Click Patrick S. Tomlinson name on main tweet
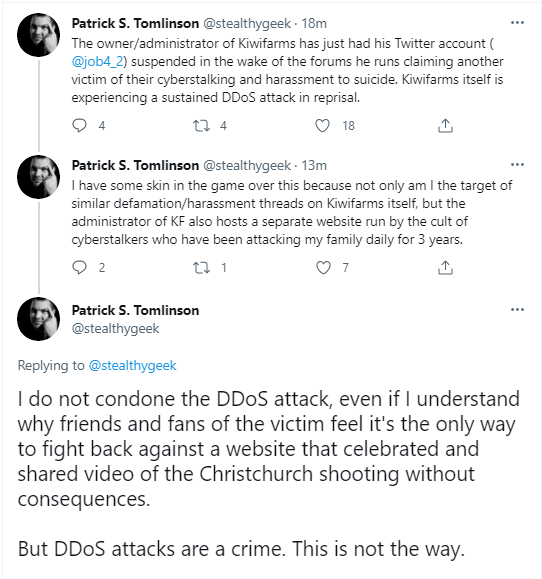The height and width of the screenshot is (579, 542). pyautogui.click(x=136, y=311)
